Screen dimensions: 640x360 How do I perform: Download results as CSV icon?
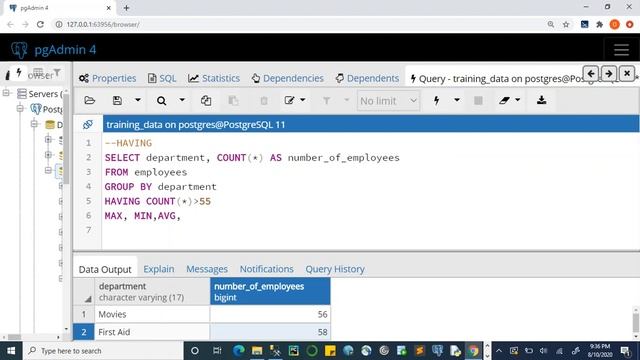542,100
